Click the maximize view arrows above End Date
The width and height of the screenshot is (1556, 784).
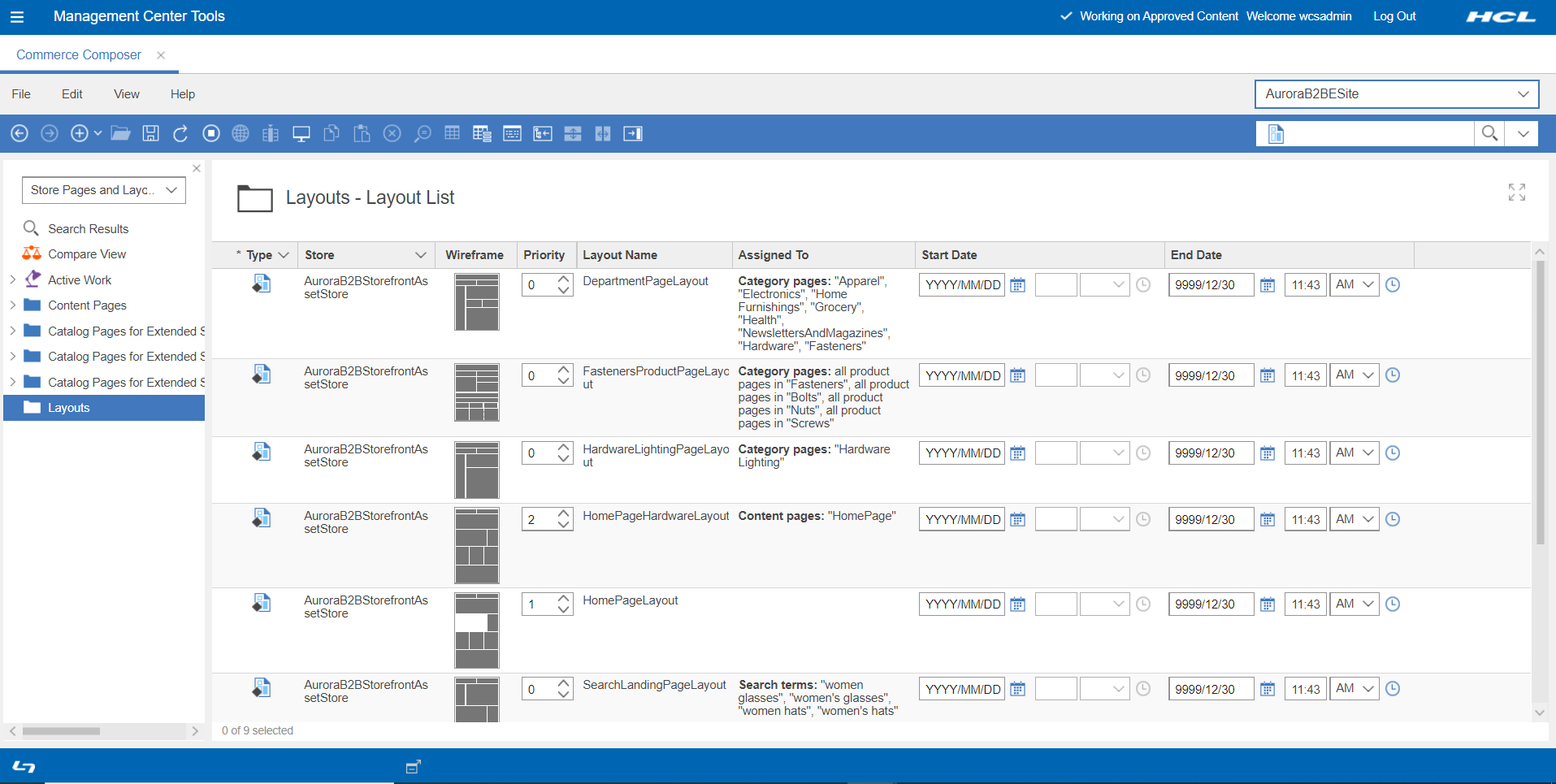coord(1516,192)
